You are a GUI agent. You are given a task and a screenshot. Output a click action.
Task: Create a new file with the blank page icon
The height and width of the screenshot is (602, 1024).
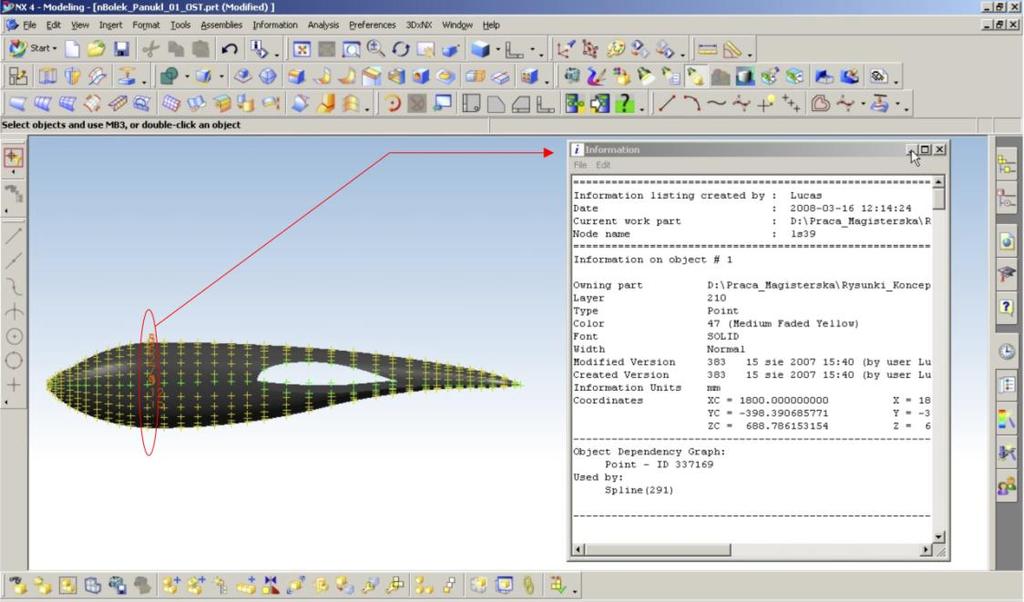point(72,49)
